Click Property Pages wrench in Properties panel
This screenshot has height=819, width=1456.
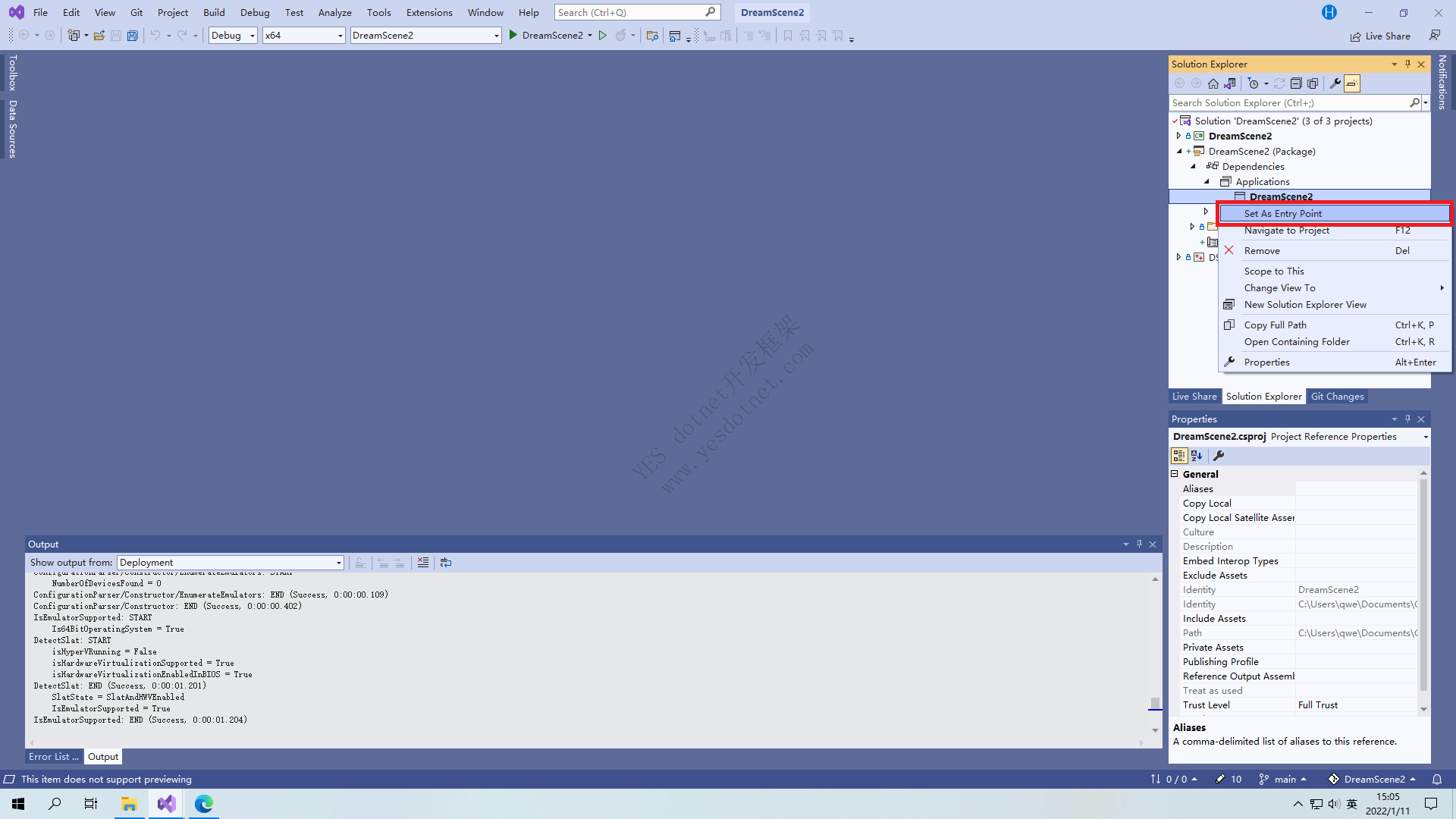click(1219, 456)
